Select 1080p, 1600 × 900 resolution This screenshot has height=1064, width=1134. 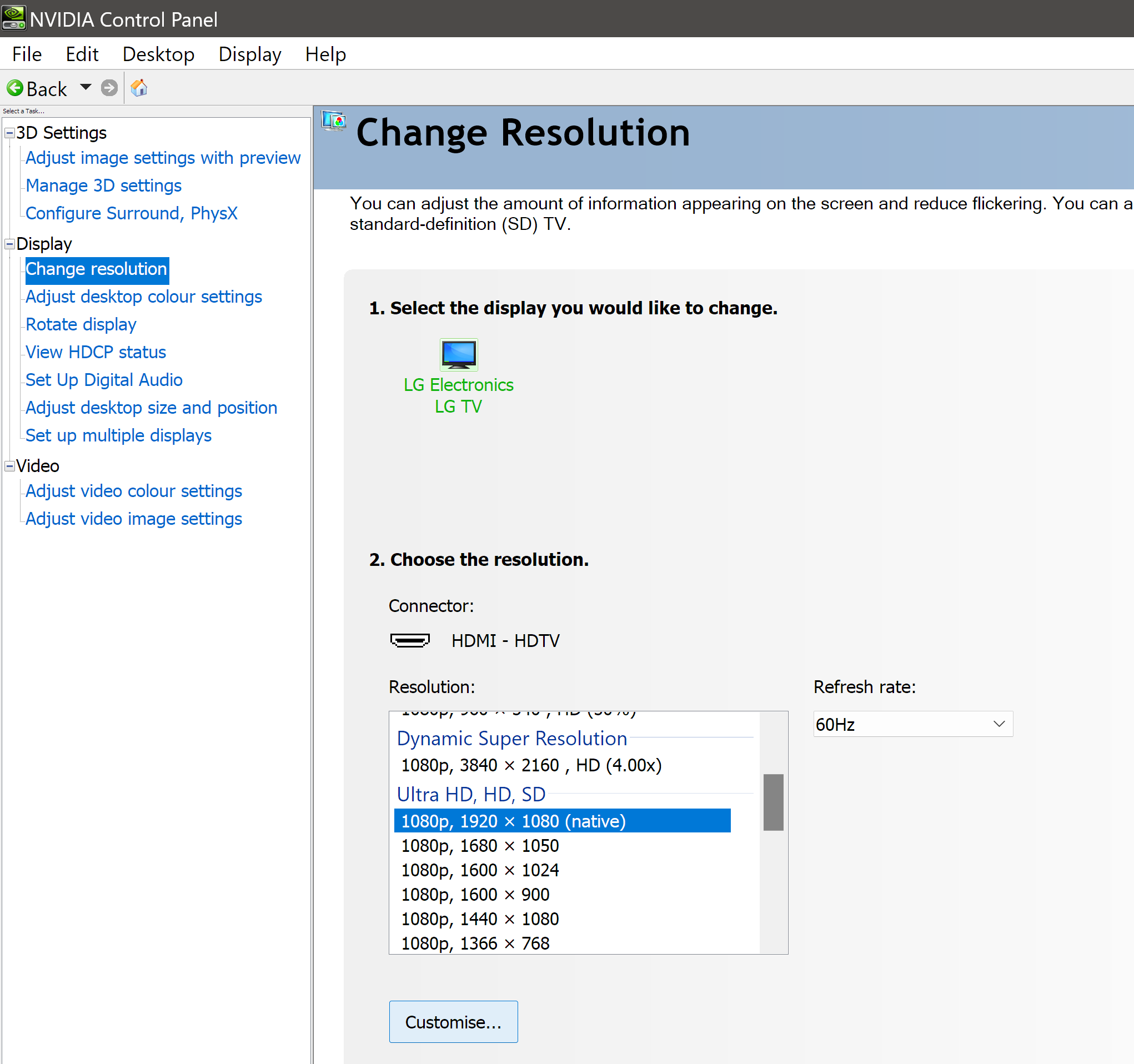coord(475,895)
